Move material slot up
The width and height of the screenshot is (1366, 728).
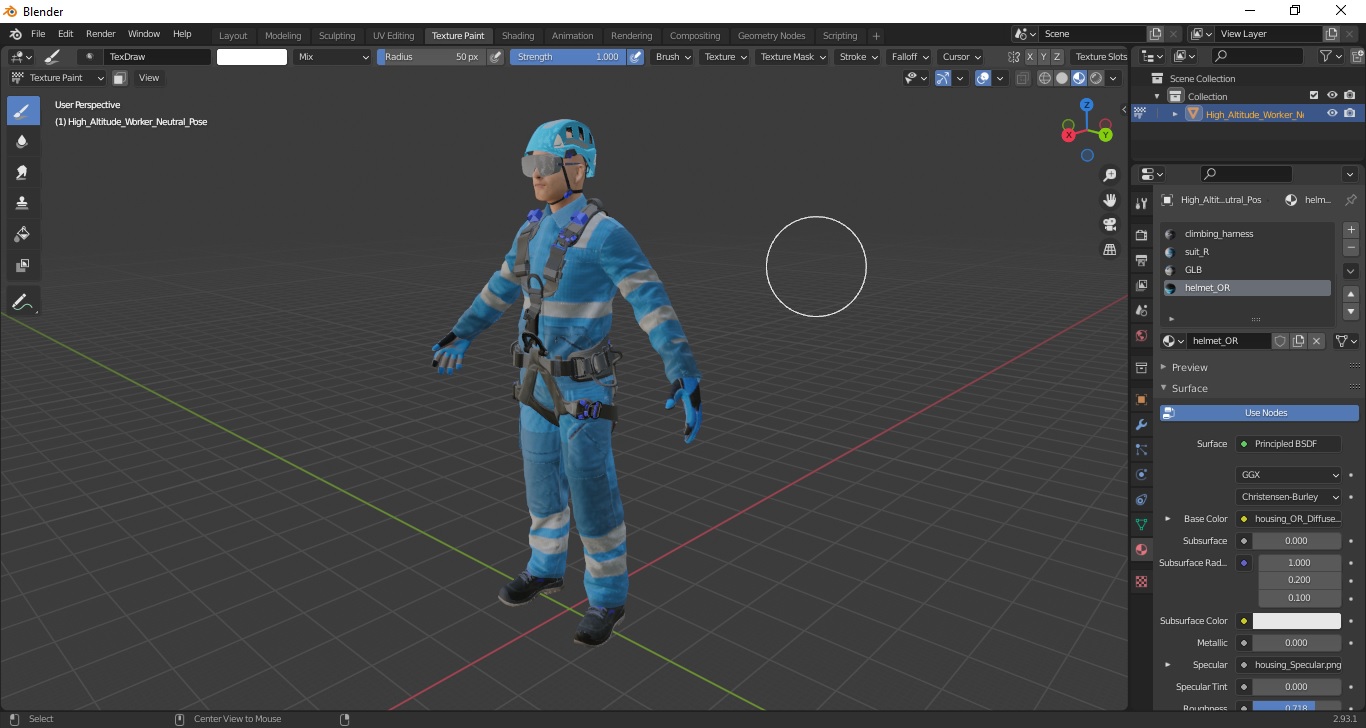(1351, 295)
